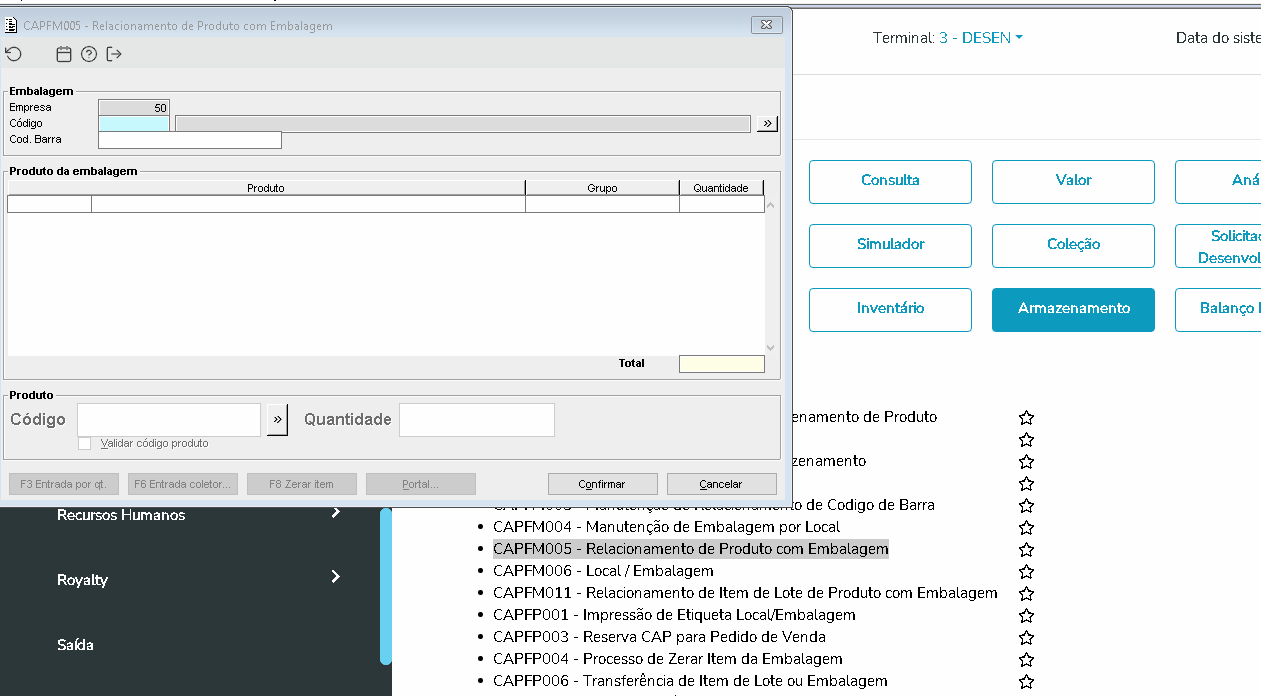The image size is (1261, 696).
Task: Open the Valor tab button
Action: [1073, 181]
